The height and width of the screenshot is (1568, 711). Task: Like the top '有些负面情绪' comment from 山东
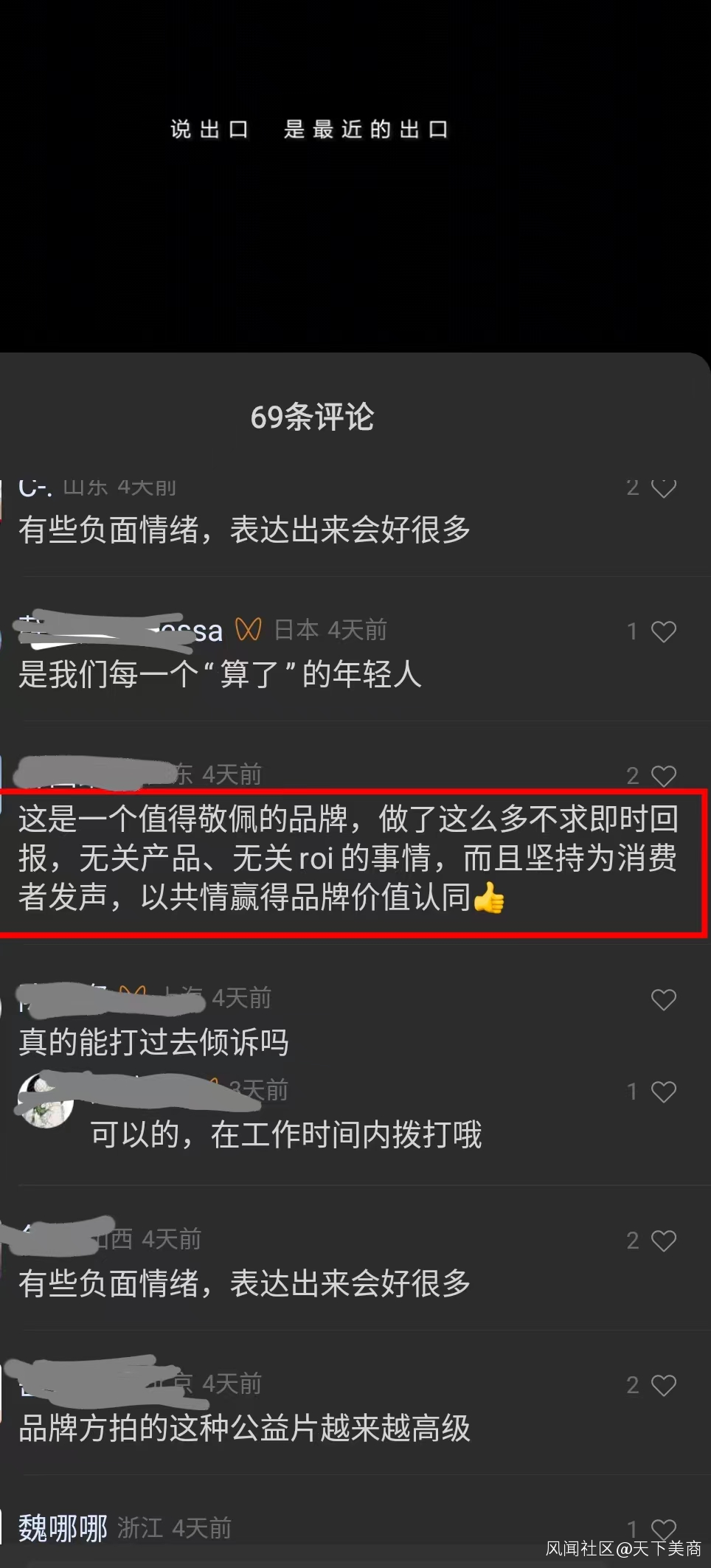[663, 487]
